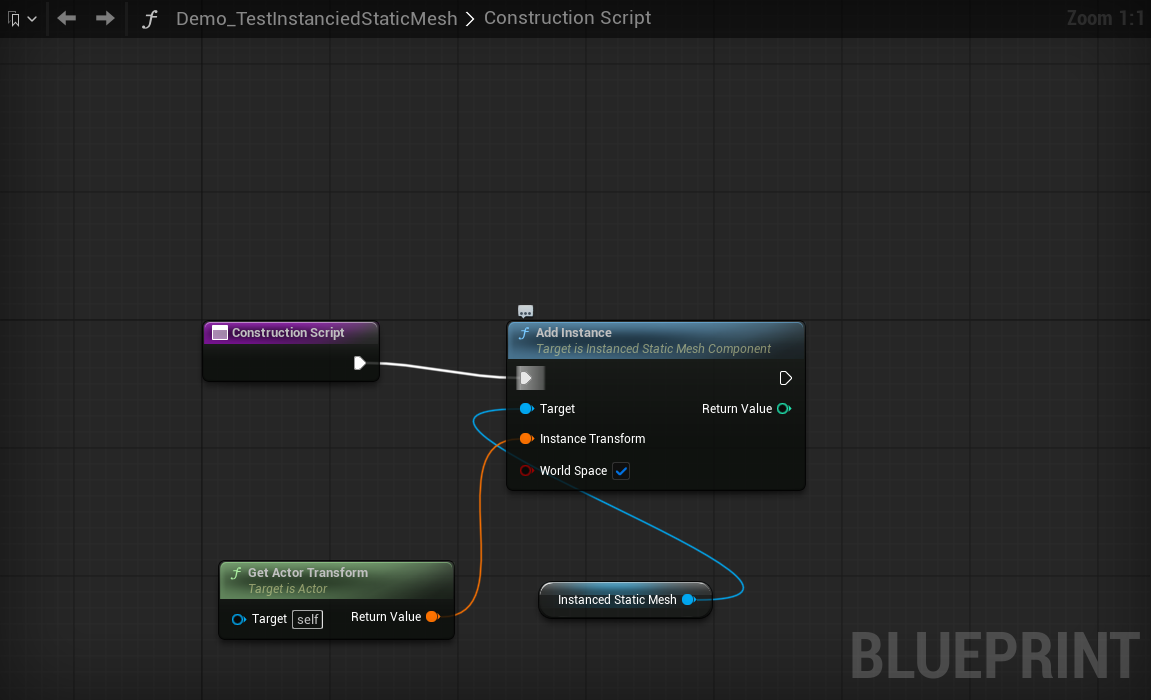Image resolution: width=1151 pixels, height=700 pixels.
Task: Expand the bookmarks dropdown arrow
Action: pos(32,19)
